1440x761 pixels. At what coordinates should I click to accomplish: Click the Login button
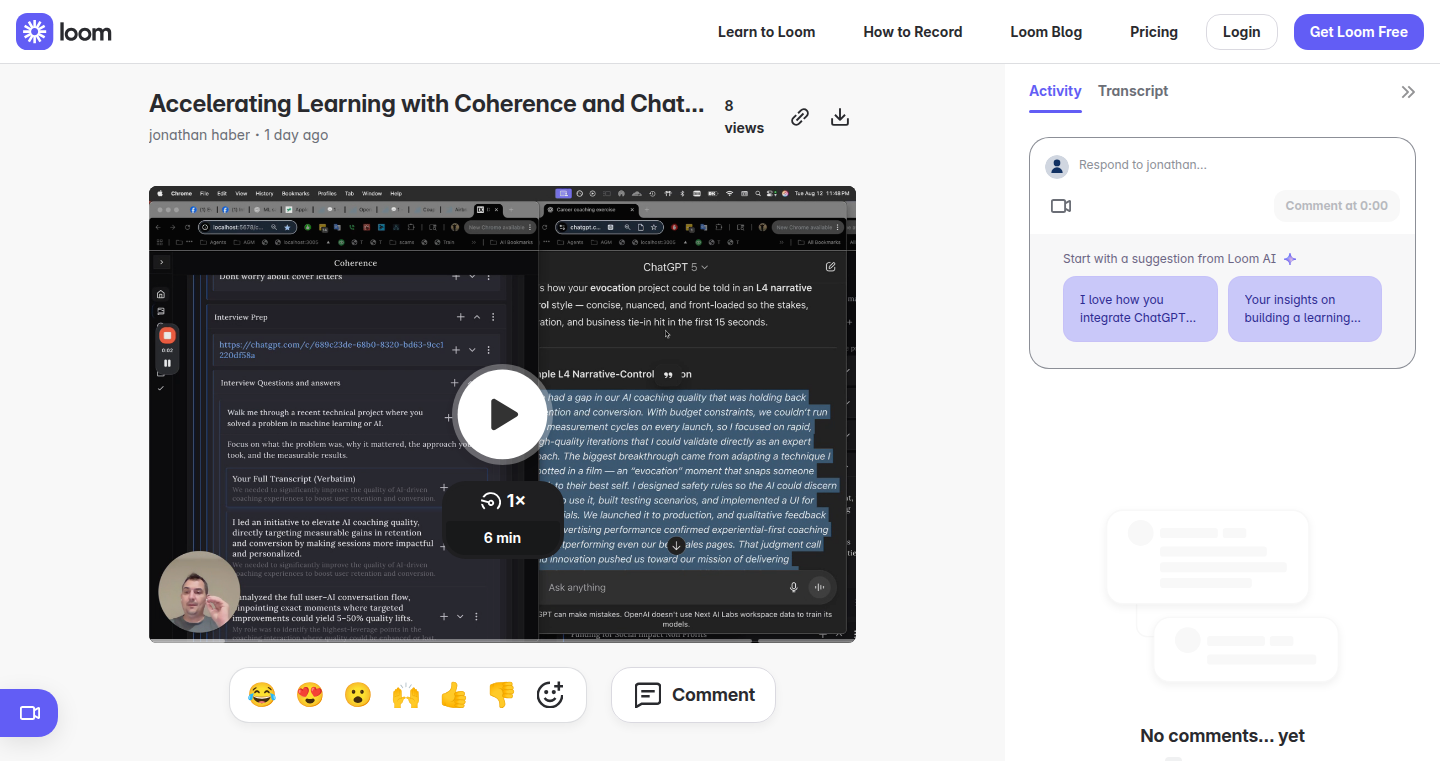pyautogui.click(x=1241, y=32)
